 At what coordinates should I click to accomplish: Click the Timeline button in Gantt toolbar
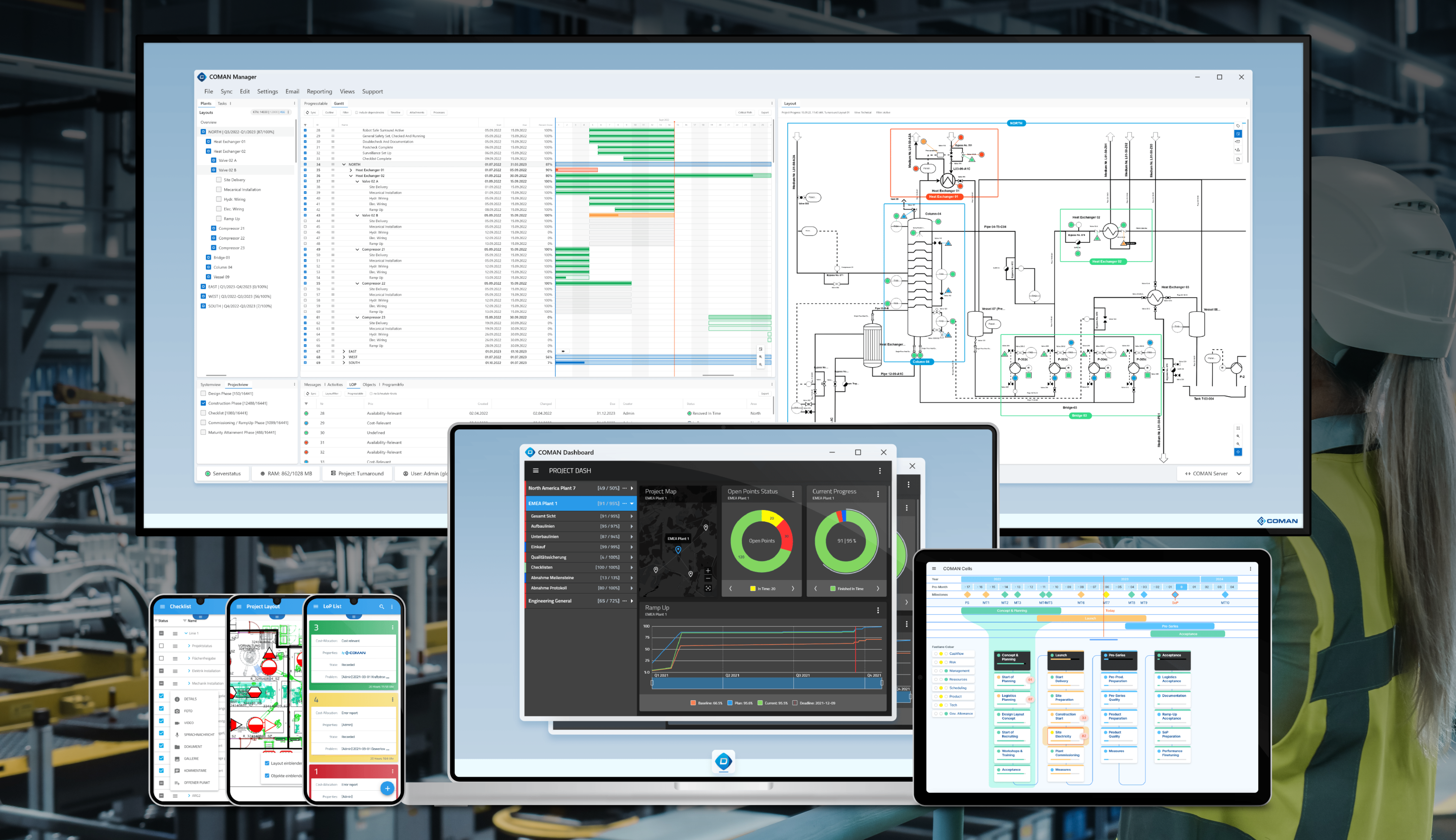click(x=396, y=112)
